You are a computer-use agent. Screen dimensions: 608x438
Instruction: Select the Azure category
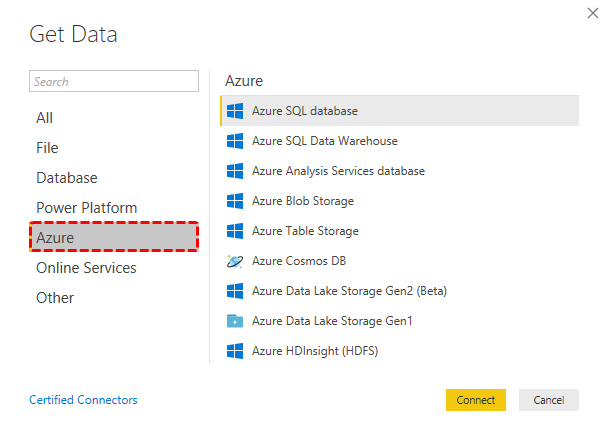point(114,237)
